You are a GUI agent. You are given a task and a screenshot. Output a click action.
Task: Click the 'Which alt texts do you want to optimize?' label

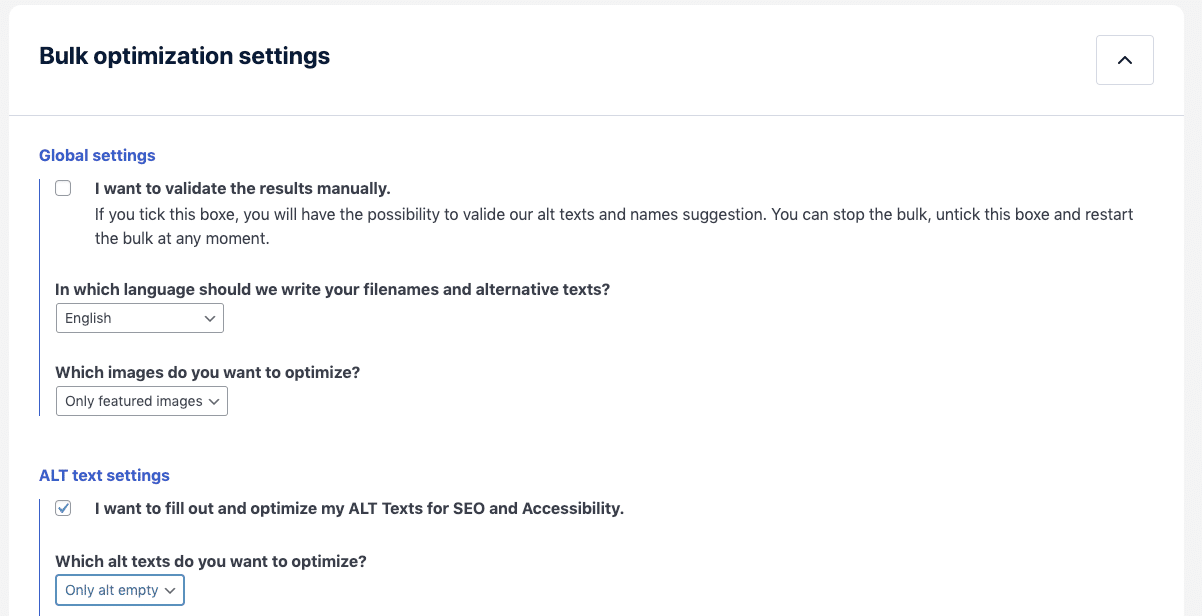click(x=211, y=561)
